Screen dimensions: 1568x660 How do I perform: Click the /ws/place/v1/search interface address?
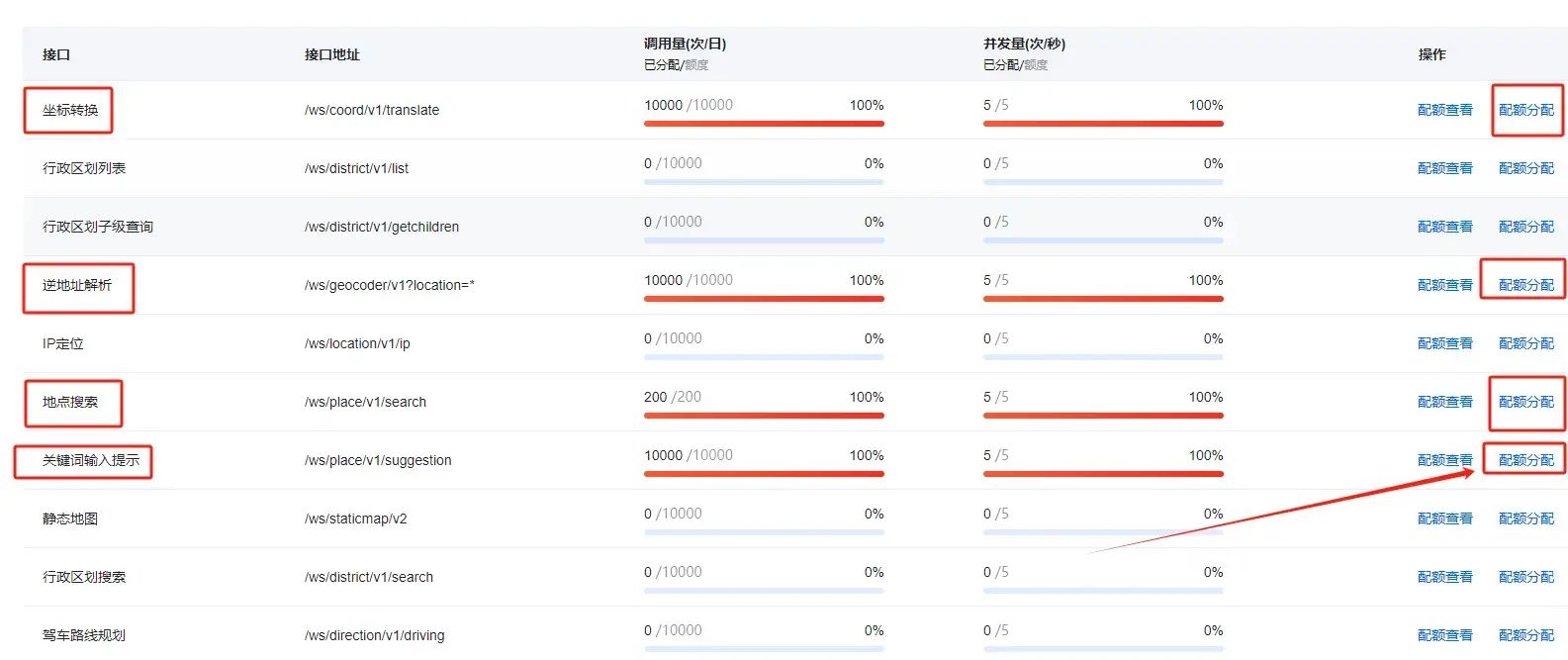[x=365, y=402]
